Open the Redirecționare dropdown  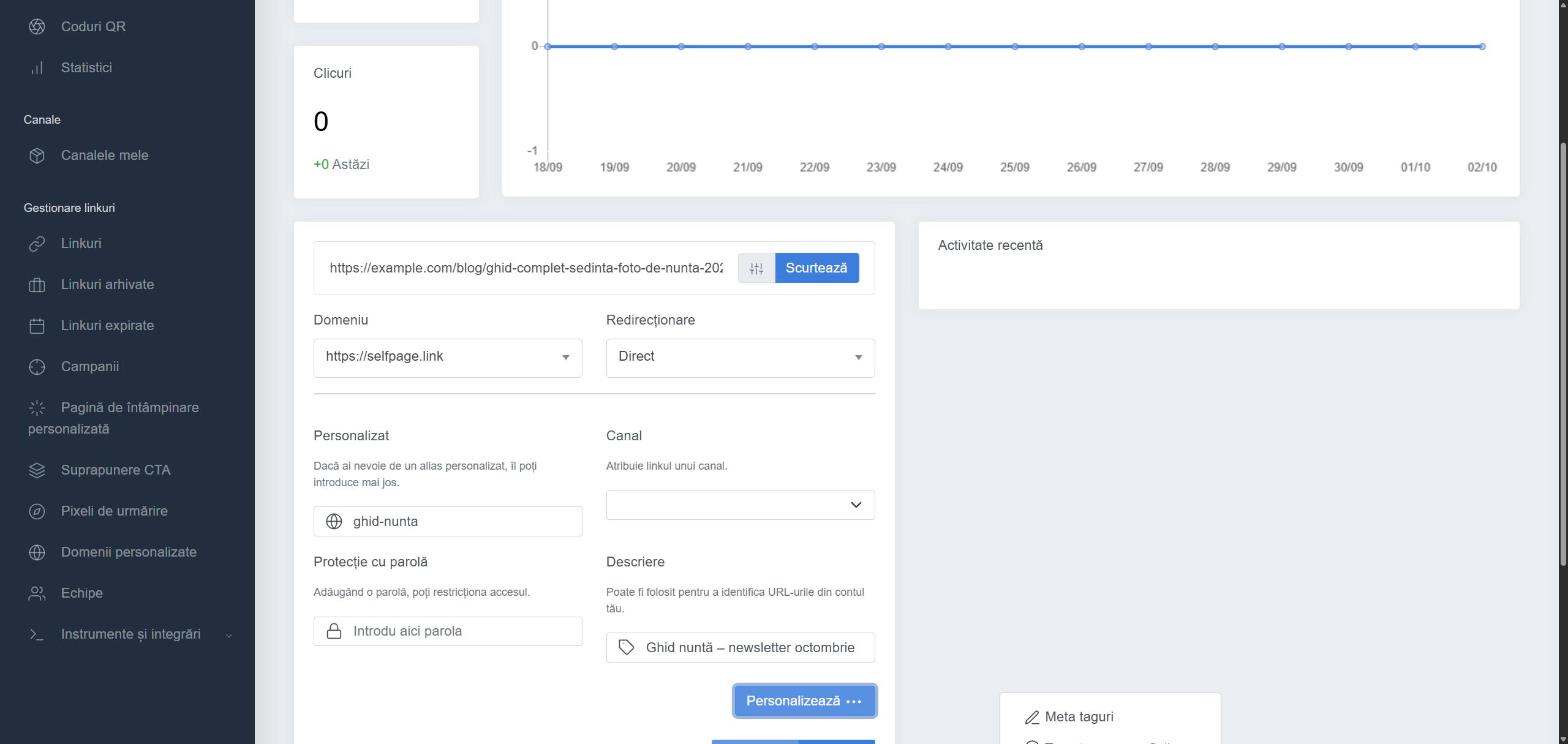tap(740, 357)
